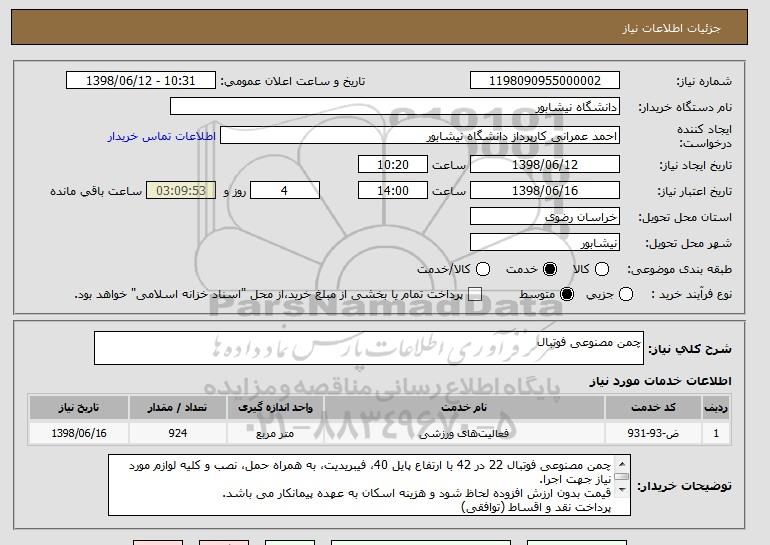Click the تعداد / مقدار column header
The width and height of the screenshot is (770, 545).
[177, 408]
